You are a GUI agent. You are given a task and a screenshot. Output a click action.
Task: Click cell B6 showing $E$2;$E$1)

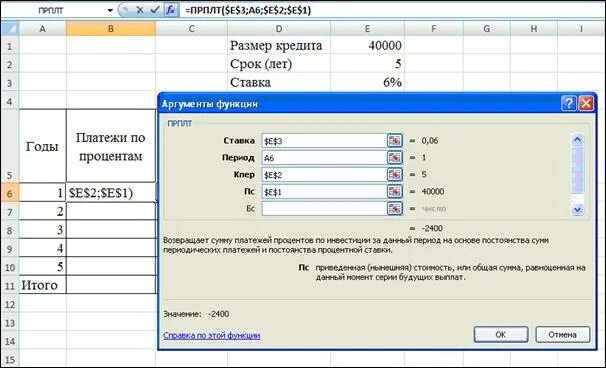[x=111, y=193]
